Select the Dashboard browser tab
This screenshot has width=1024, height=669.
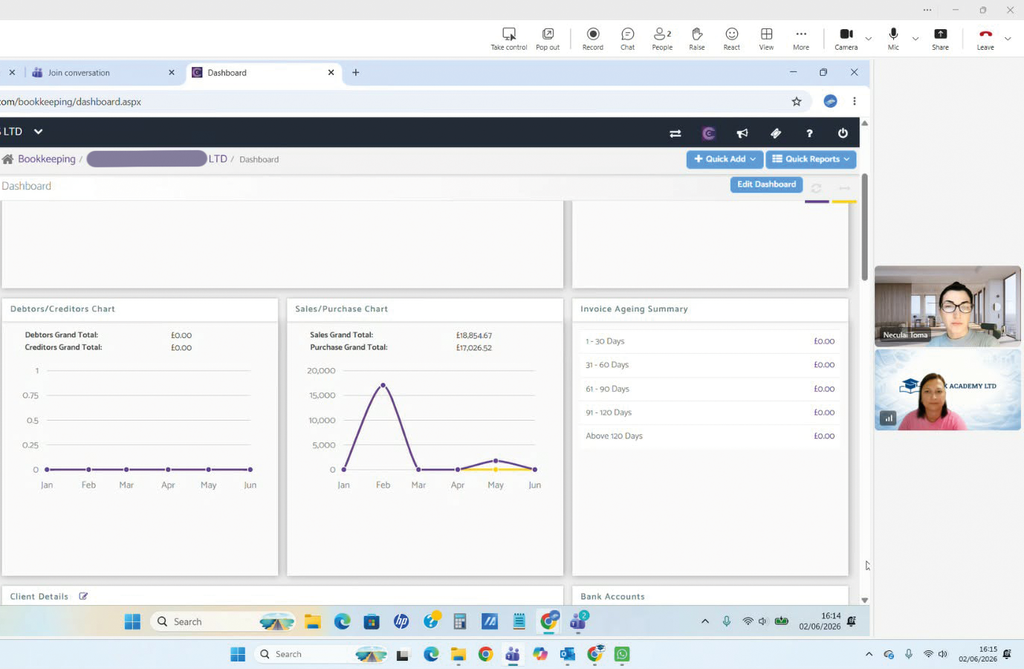(263, 73)
